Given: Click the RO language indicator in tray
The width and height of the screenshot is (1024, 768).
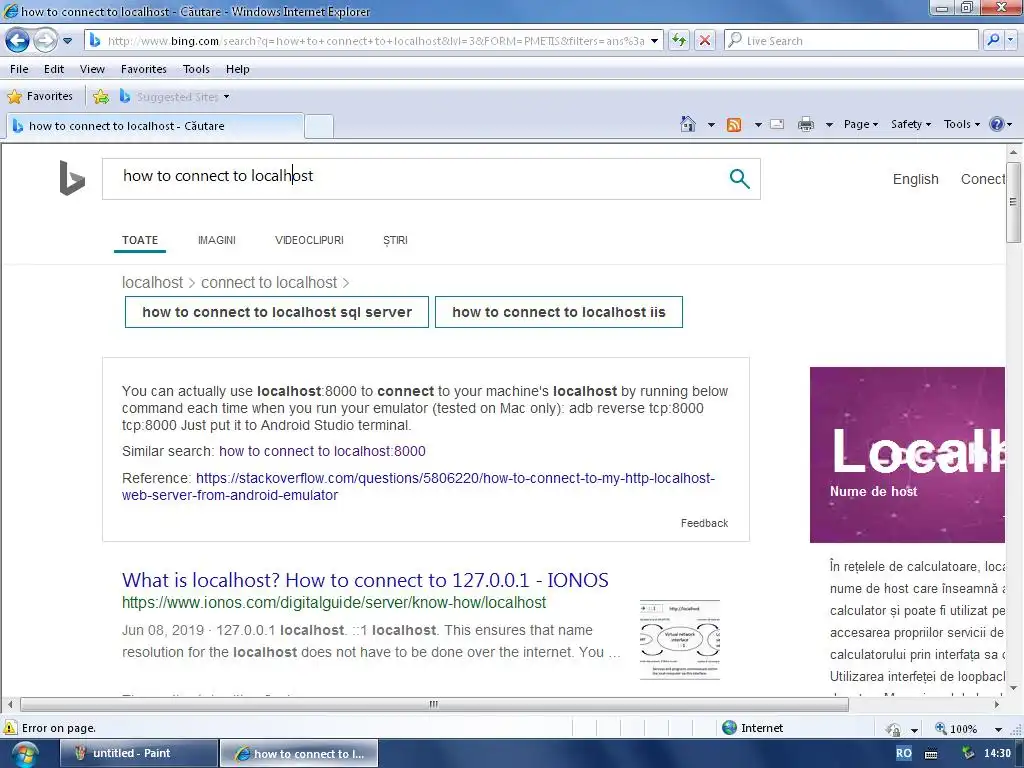Looking at the screenshot, I should click(x=904, y=753).
